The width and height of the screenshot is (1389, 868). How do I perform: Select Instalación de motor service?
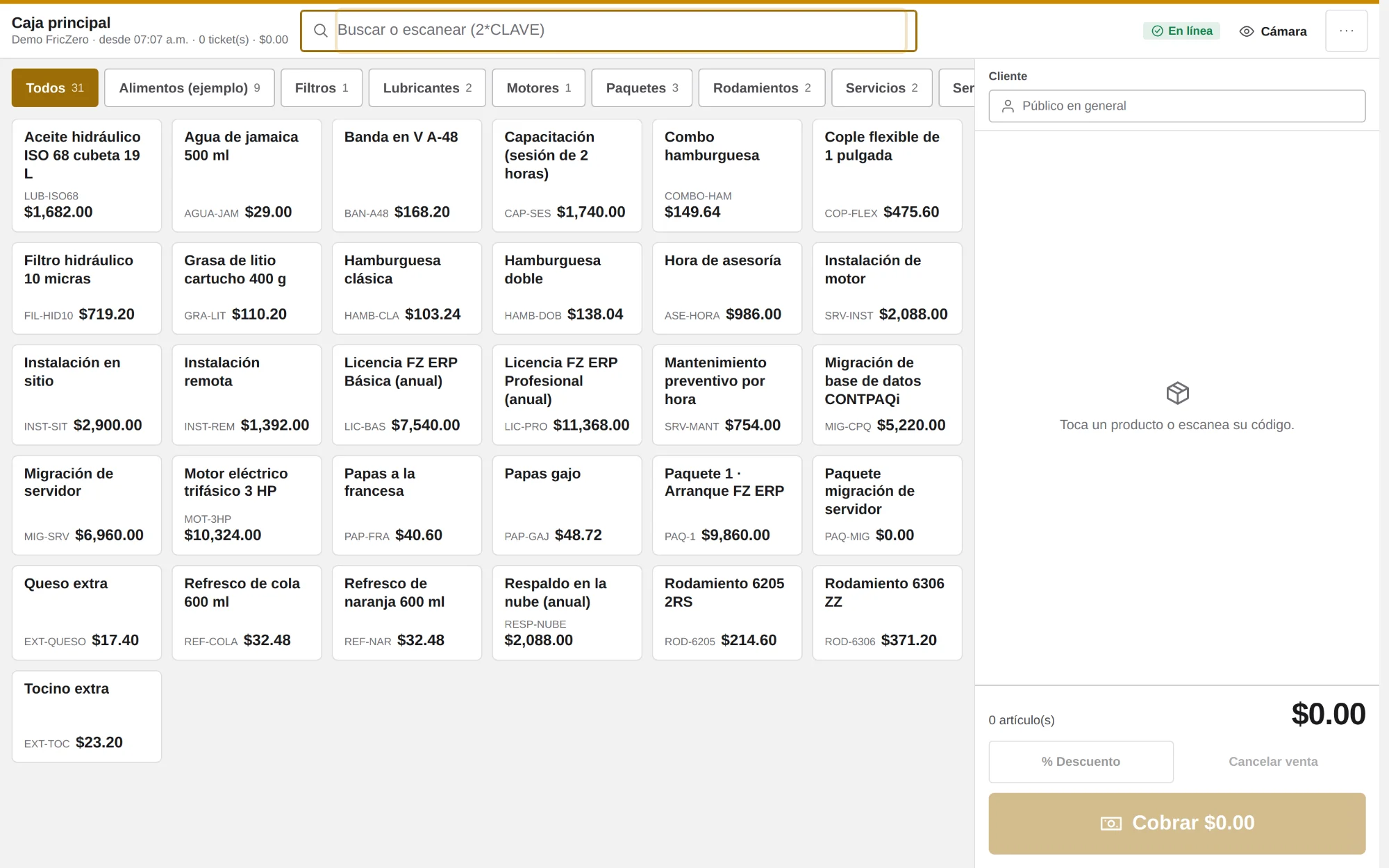[887, 288]
